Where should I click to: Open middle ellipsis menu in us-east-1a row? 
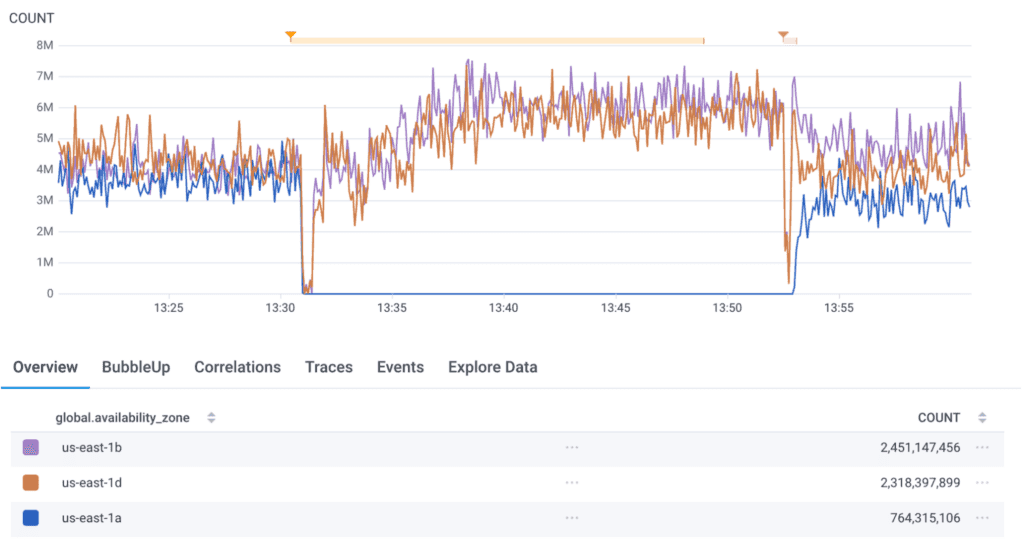click(x=571, y=518)
